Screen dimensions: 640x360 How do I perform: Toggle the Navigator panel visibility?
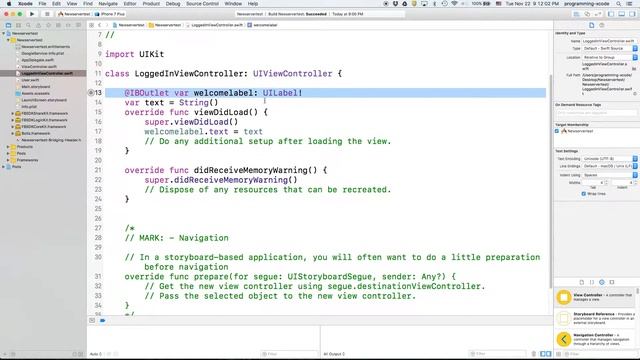tap(611, 14)
